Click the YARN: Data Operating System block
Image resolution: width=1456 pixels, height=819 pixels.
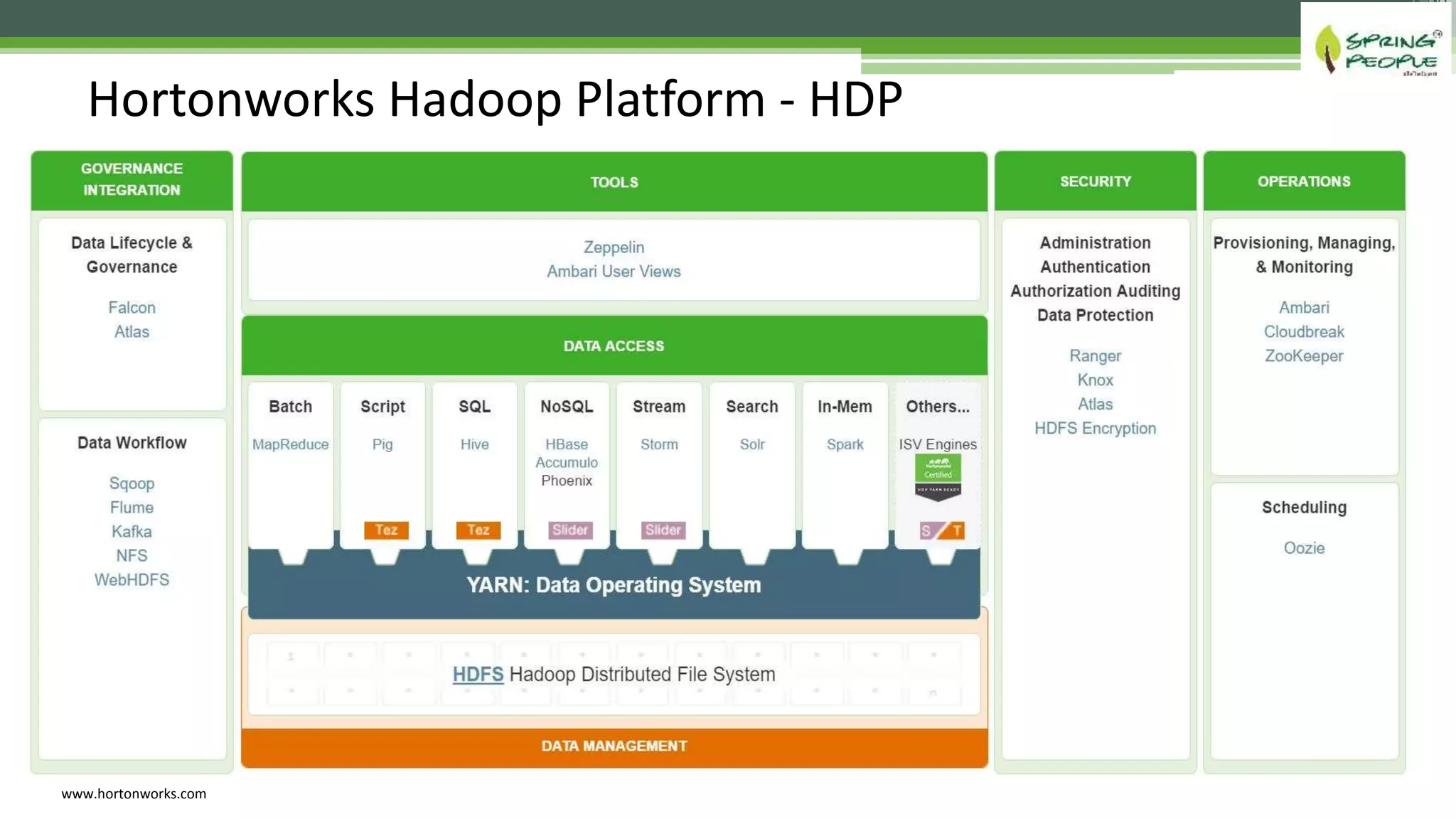614,585
